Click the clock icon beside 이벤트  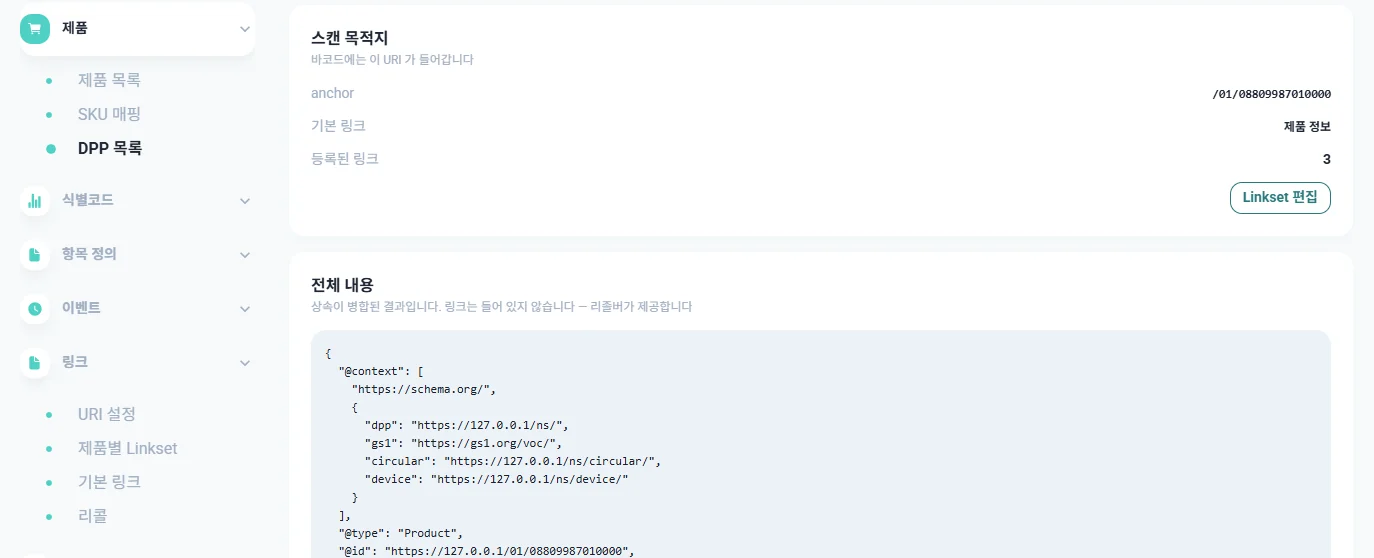(35, 309)
